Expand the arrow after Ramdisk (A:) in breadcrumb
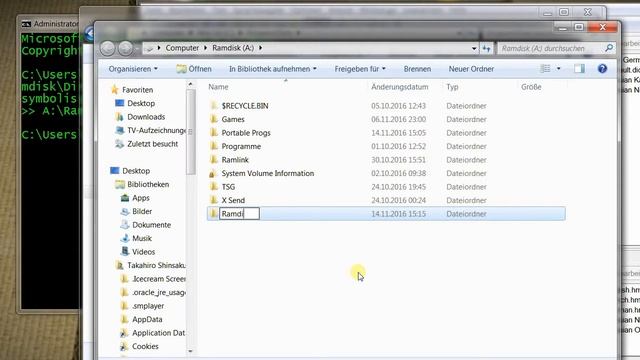Image resolution: width=640 pixels, height=360 pixels. point(260,48)
